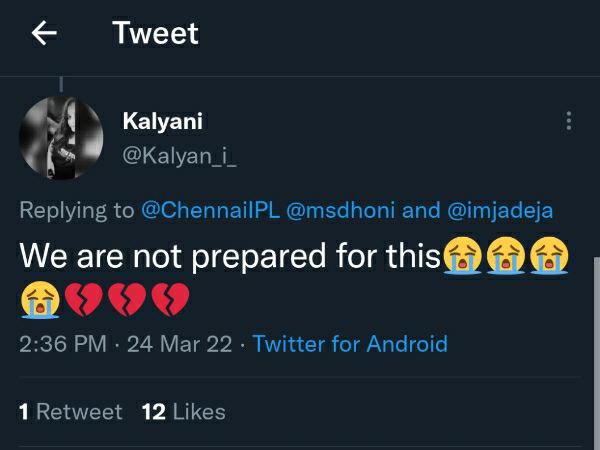
Task: Click the Twitter for Android source link
Action: click(350, 344)
